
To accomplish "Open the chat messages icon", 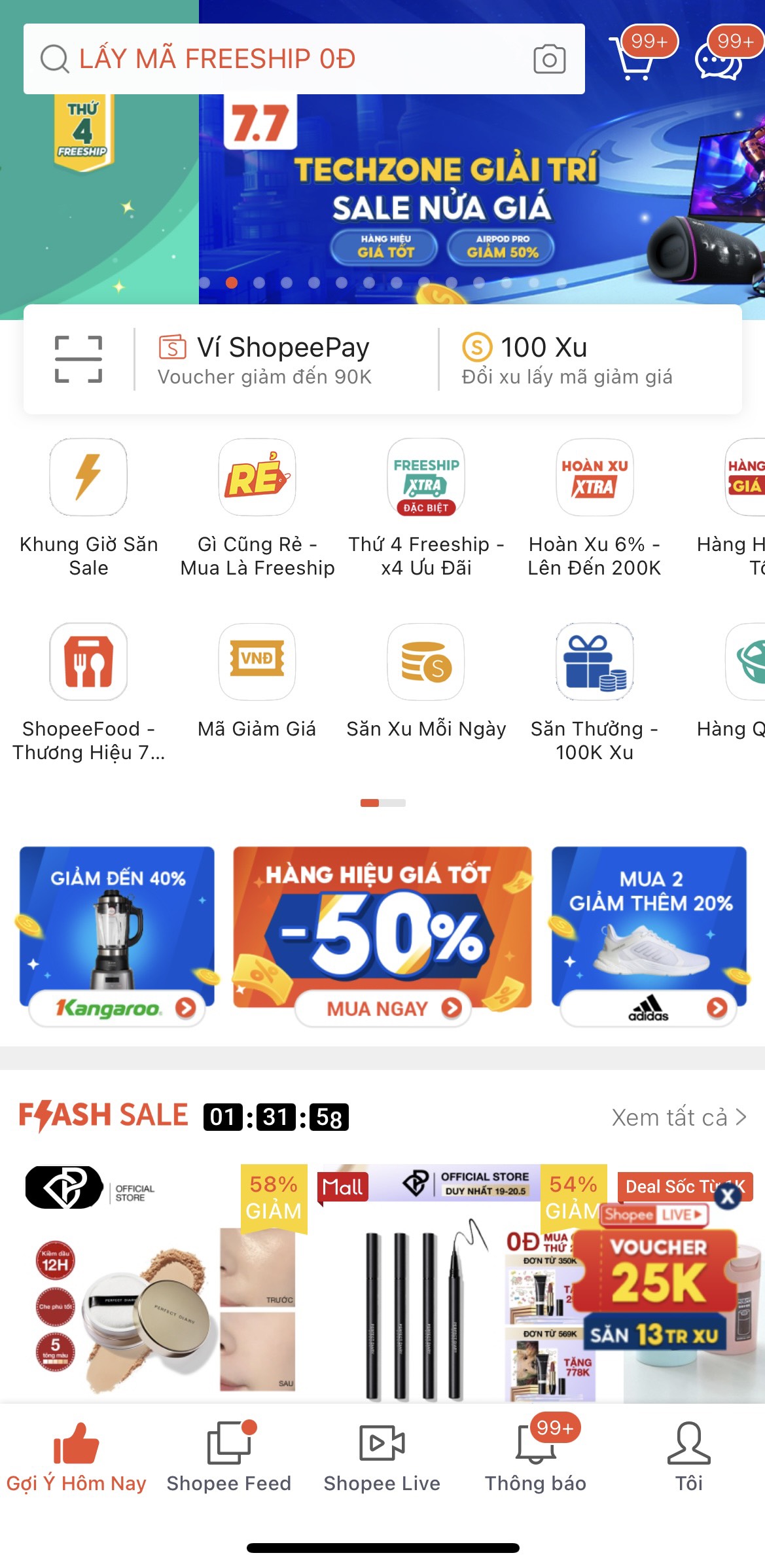I will 719,60.
